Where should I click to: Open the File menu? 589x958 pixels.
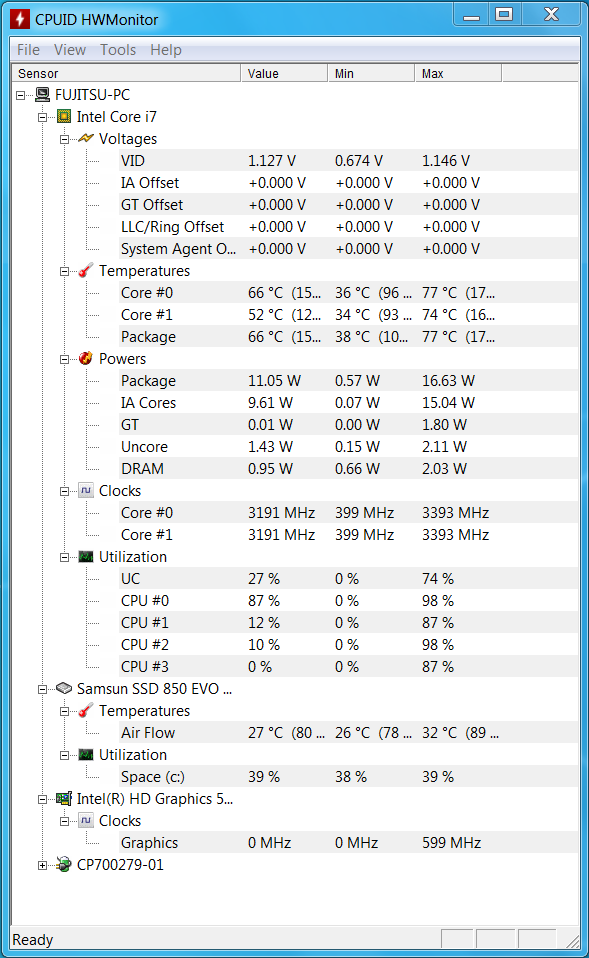[x=28, y=50]
